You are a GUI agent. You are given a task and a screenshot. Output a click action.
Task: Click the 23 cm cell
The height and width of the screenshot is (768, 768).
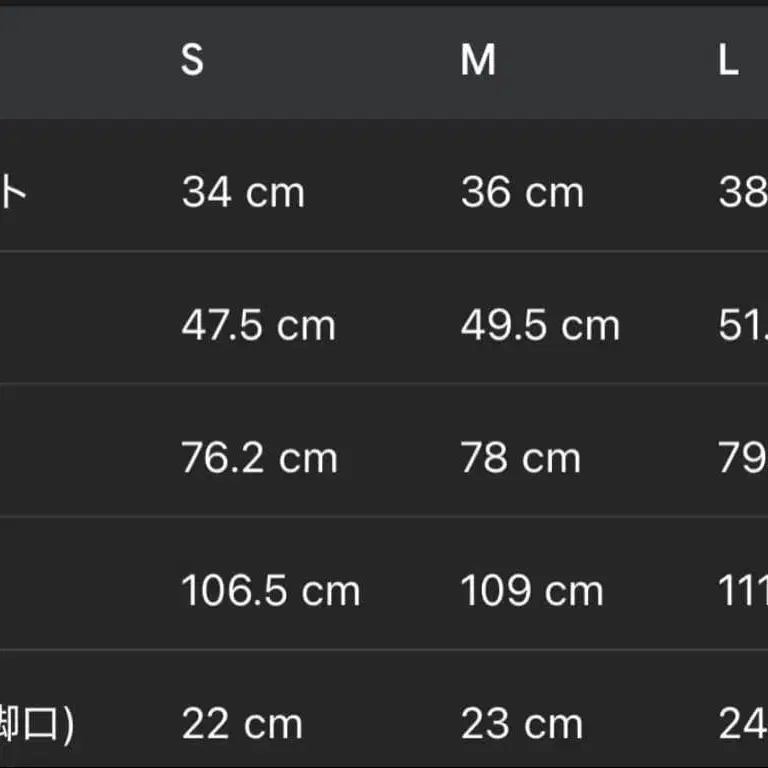coord(522,724)
